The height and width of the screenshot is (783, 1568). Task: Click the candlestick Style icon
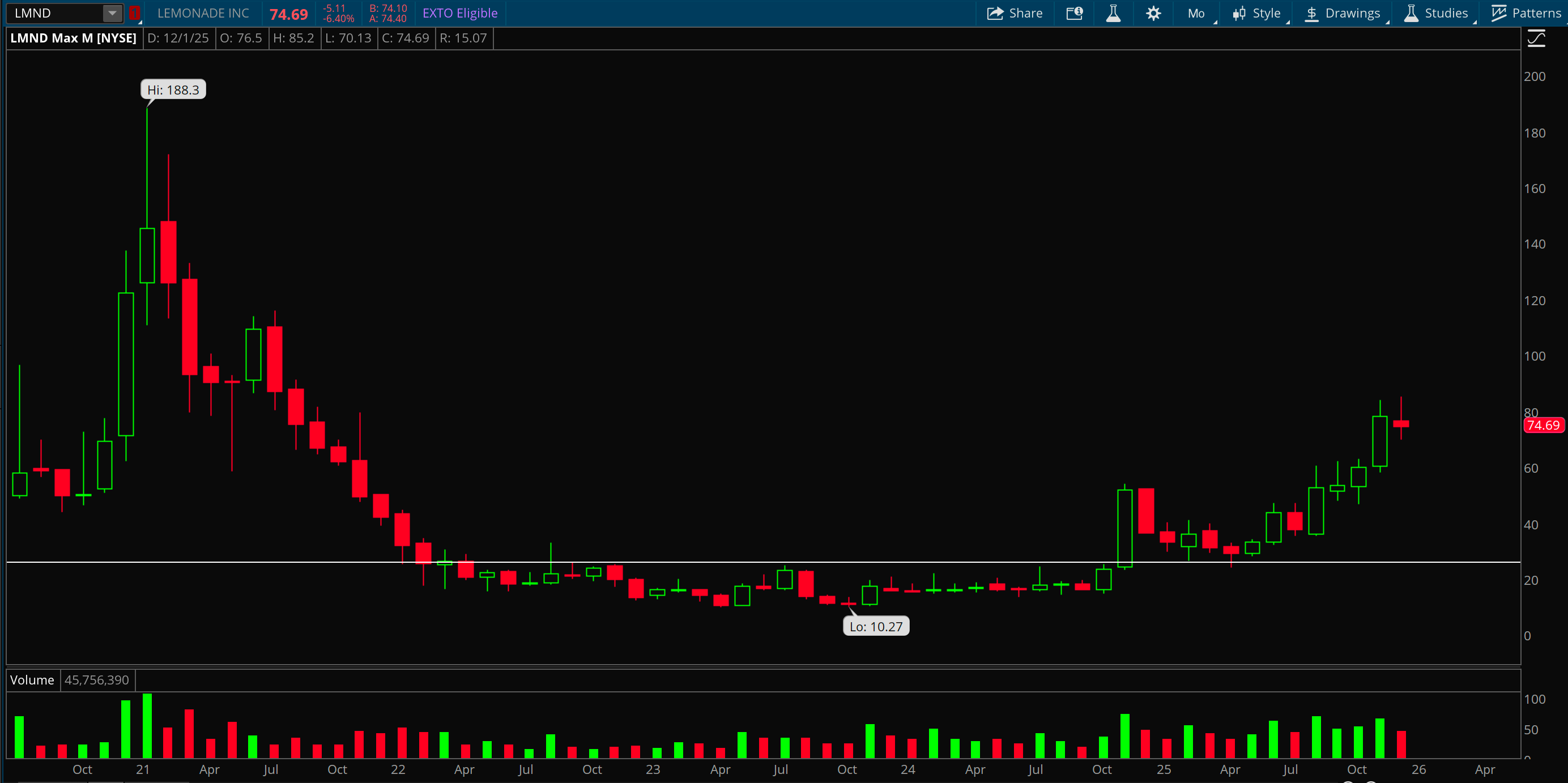click(1239, 14)
